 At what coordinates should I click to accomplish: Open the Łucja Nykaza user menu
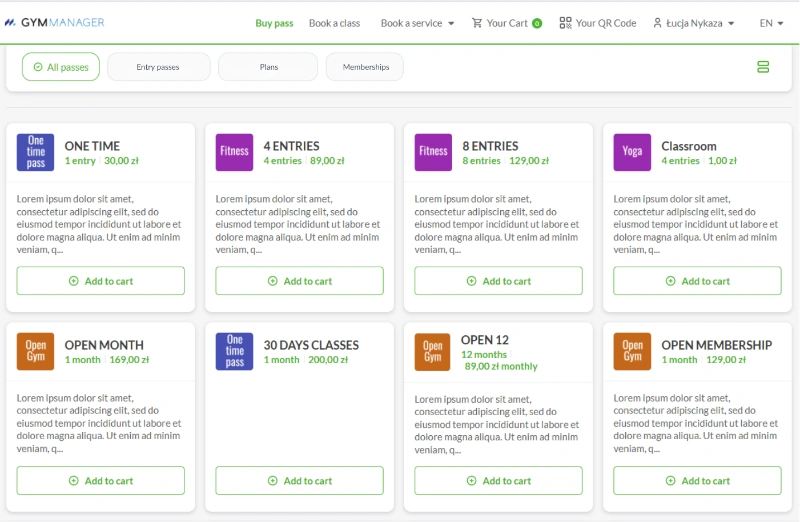tap(693, 23)
